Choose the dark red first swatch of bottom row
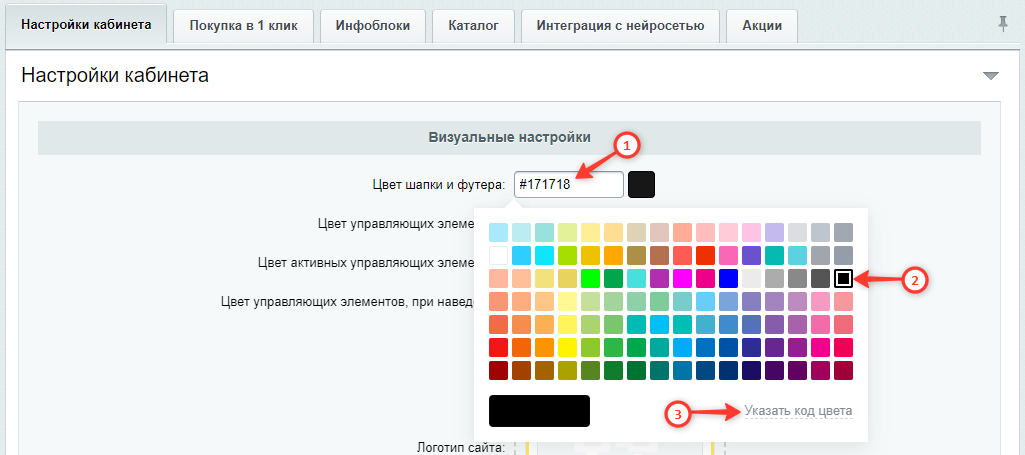The width and height of the screenshot is (1025, 455). pos(498,371)
